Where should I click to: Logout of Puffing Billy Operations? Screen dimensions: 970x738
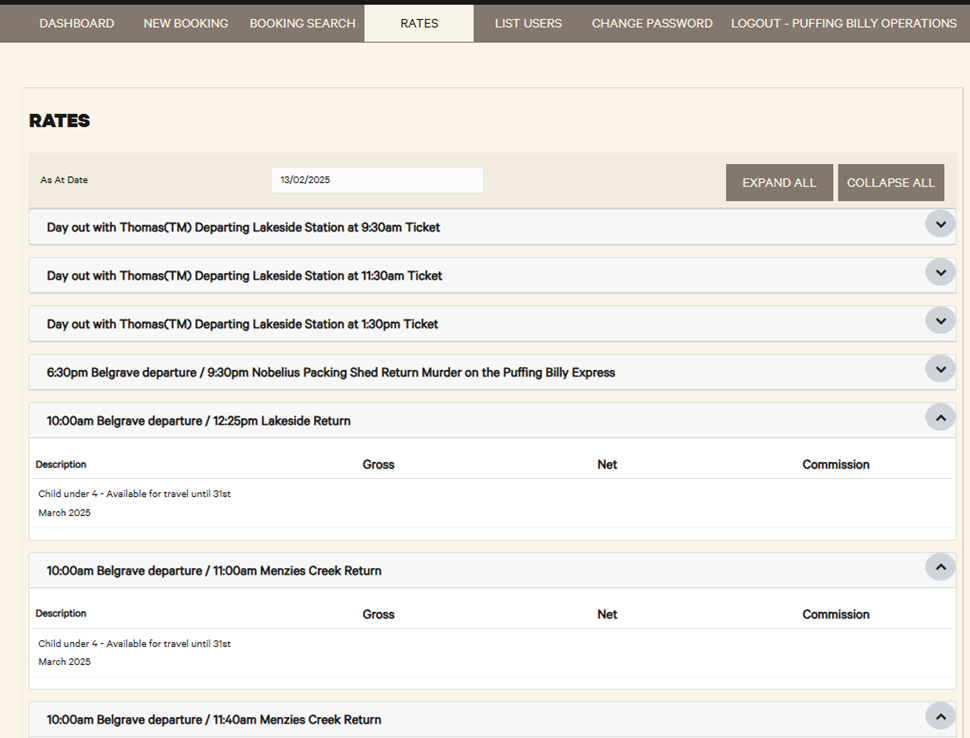point(844,24)
